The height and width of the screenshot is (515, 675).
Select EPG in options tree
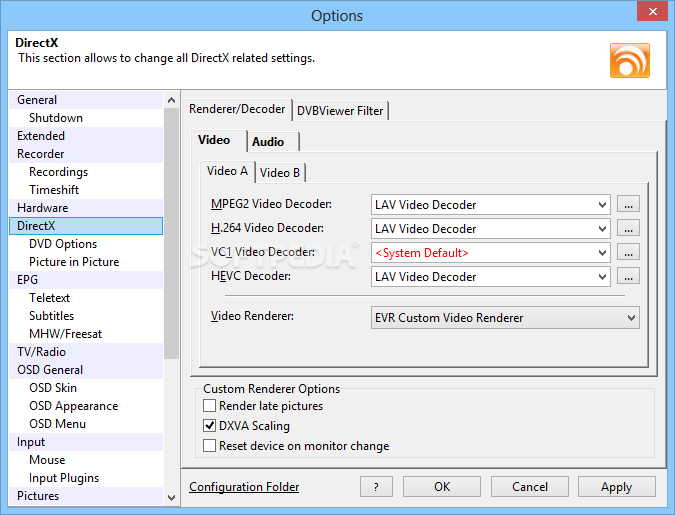86,280
